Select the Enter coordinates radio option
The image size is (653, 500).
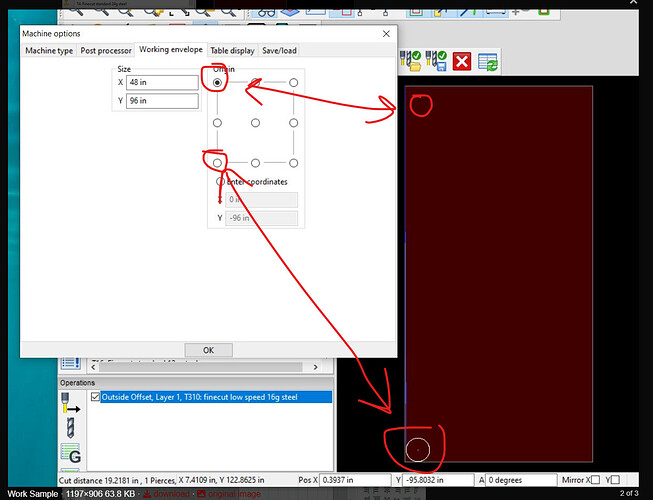tap(221, 181)
